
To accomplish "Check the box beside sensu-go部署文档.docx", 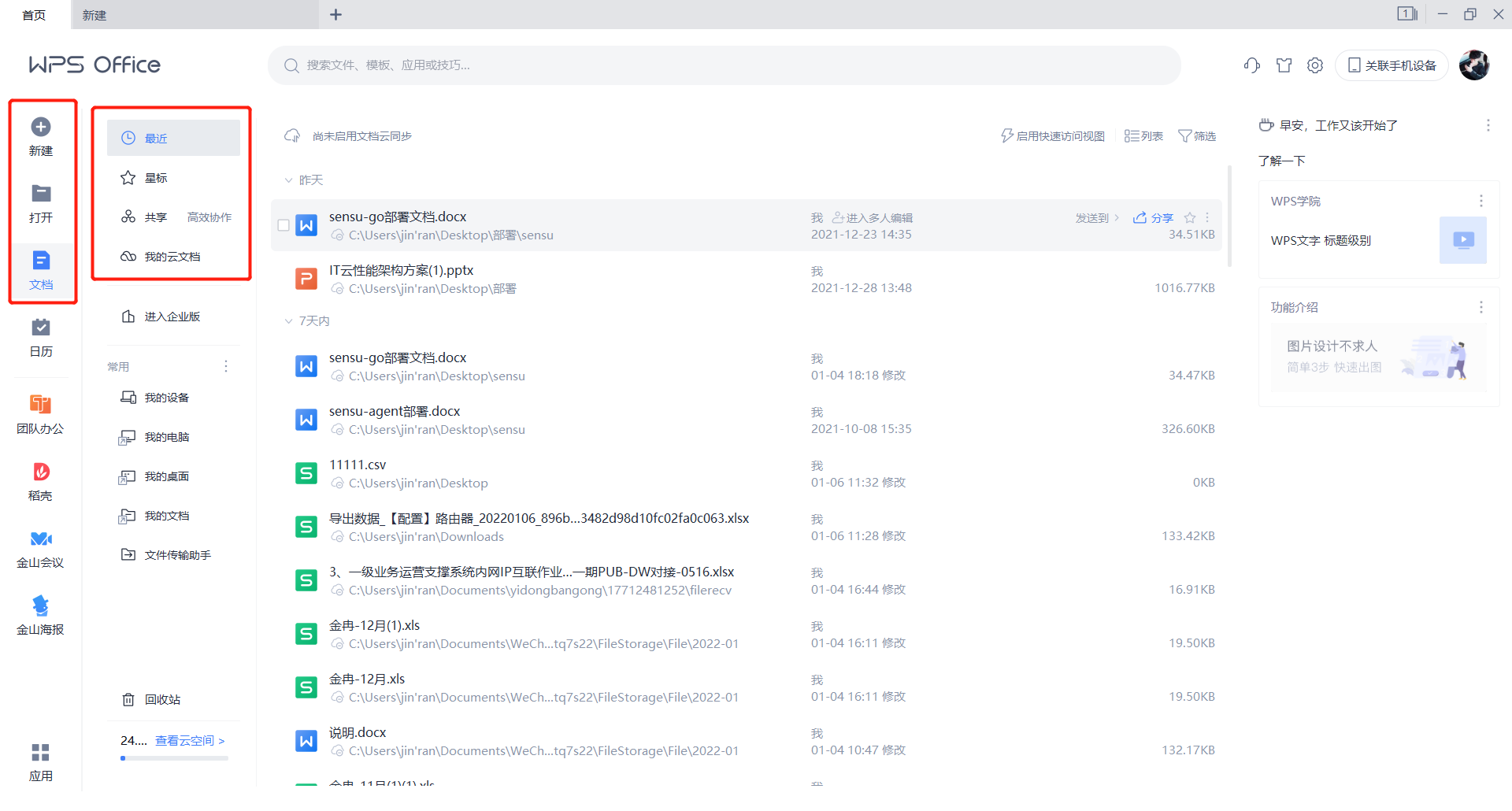I will [283, 225].
